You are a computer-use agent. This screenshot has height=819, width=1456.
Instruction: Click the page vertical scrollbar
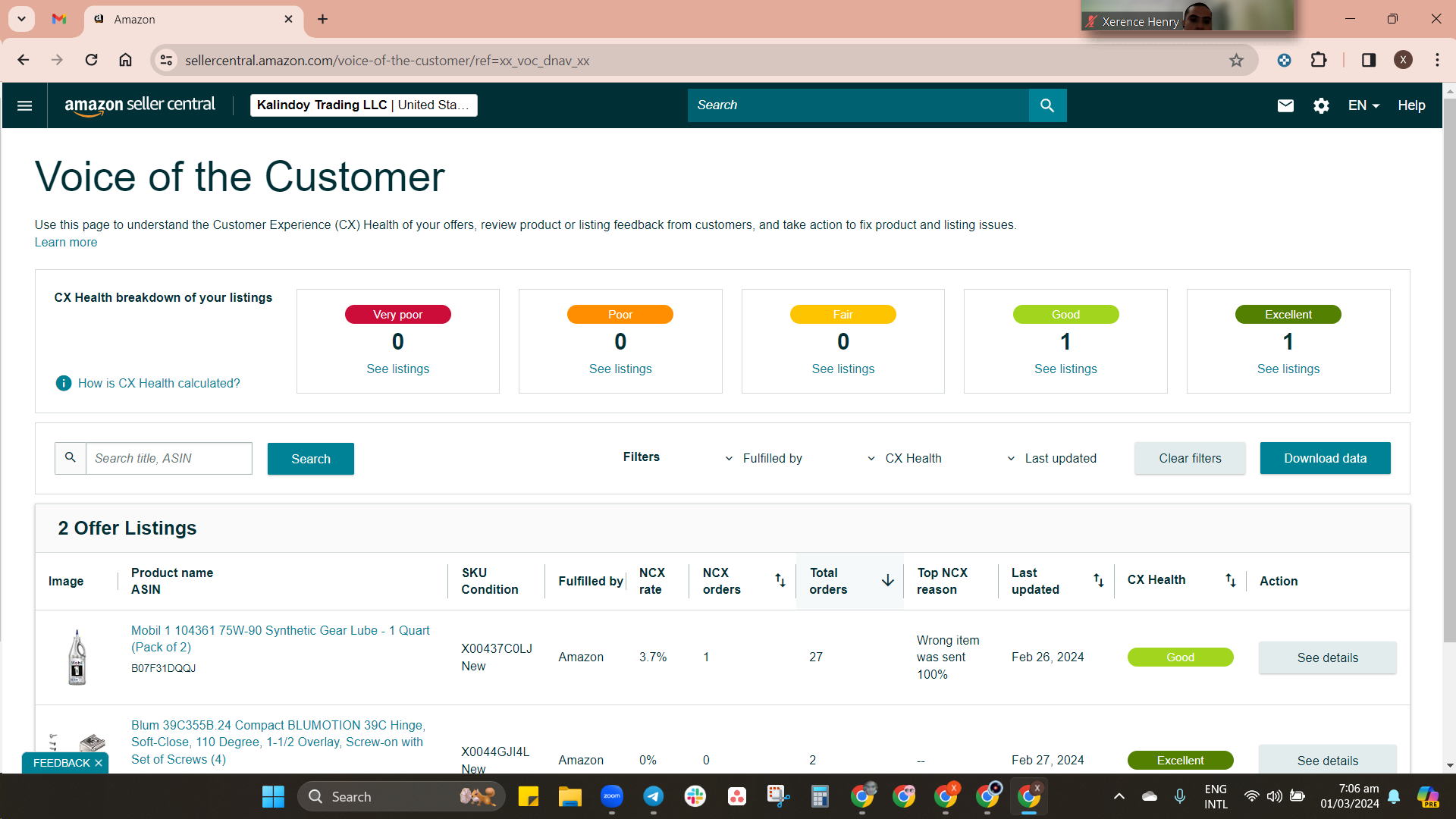(x=1449, y=372)
